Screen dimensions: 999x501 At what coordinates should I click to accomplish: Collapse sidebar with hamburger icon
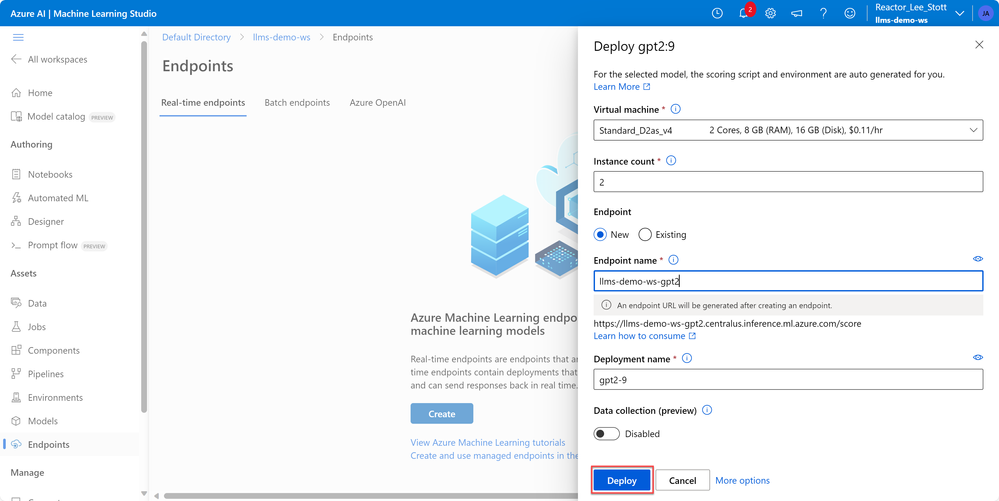(18, 38)
